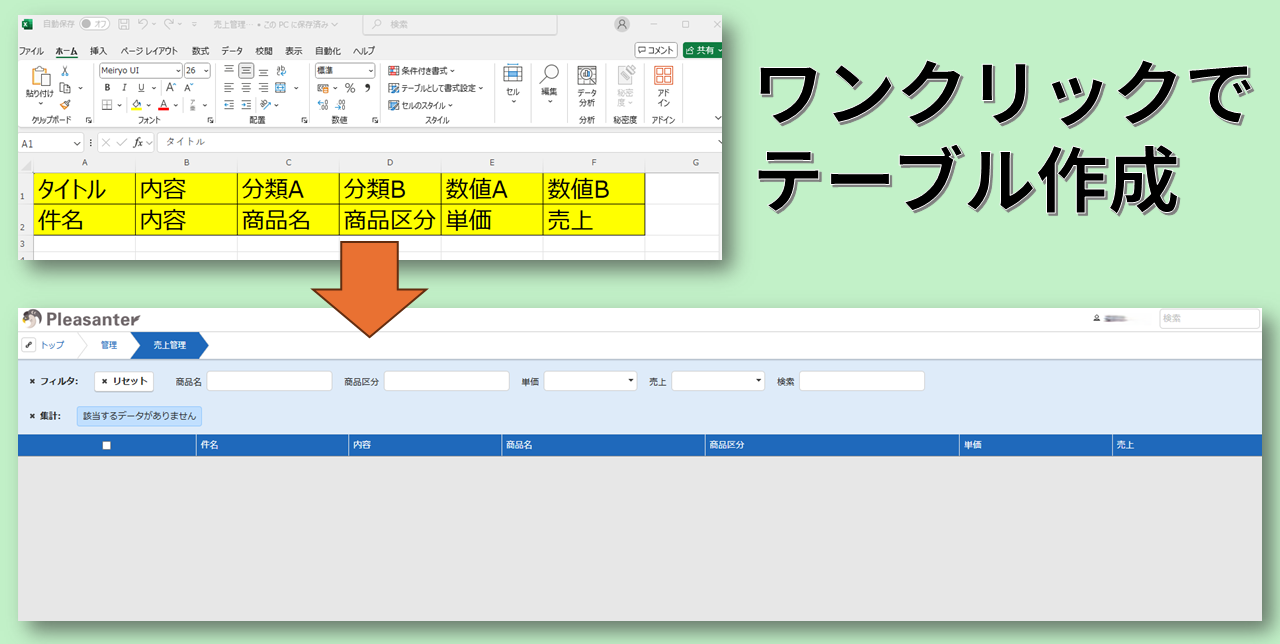Click the yellow fill color icon

136,104
